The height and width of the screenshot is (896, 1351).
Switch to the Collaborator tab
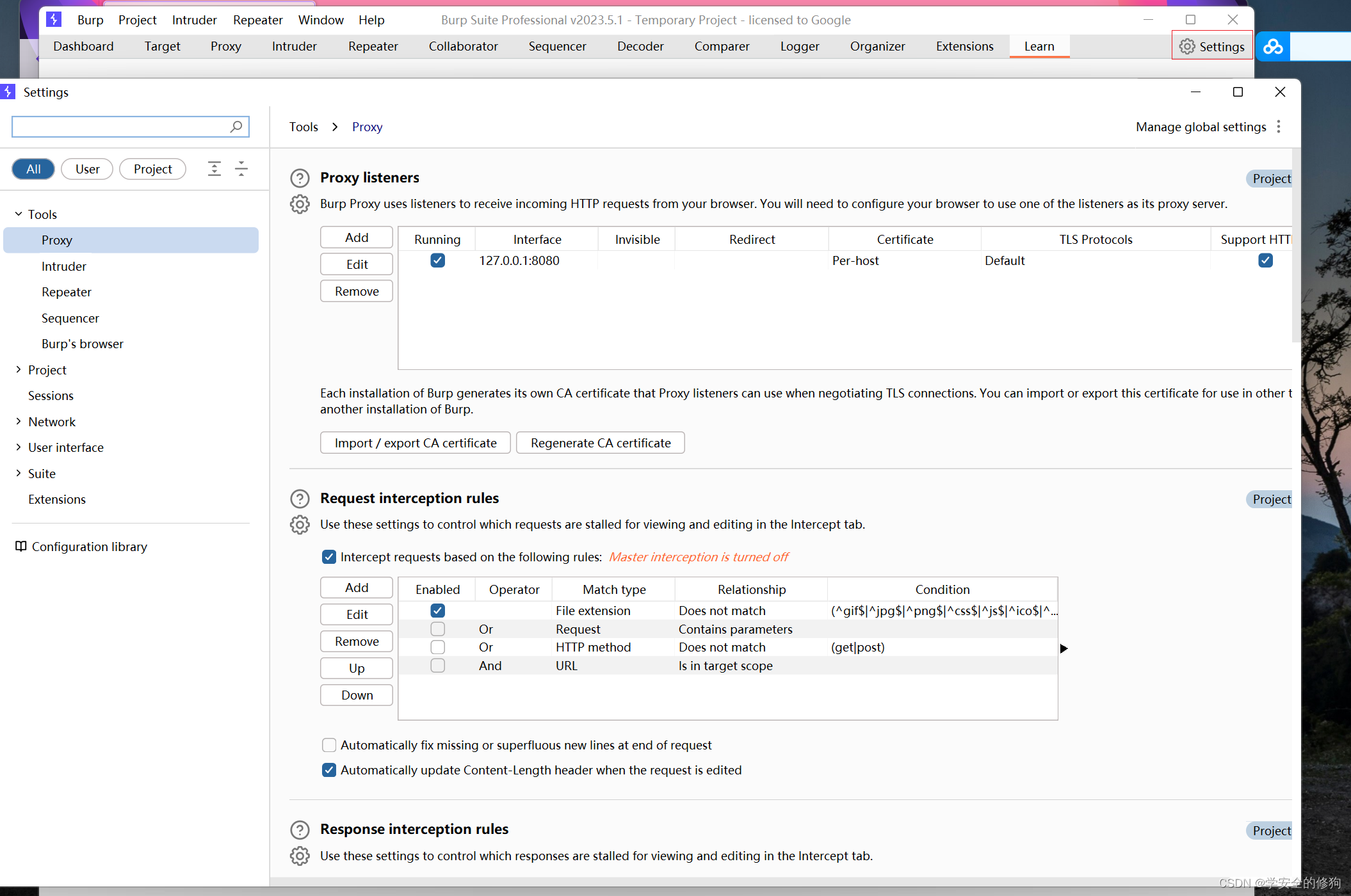pyautogui.click(x=463, y=46)
